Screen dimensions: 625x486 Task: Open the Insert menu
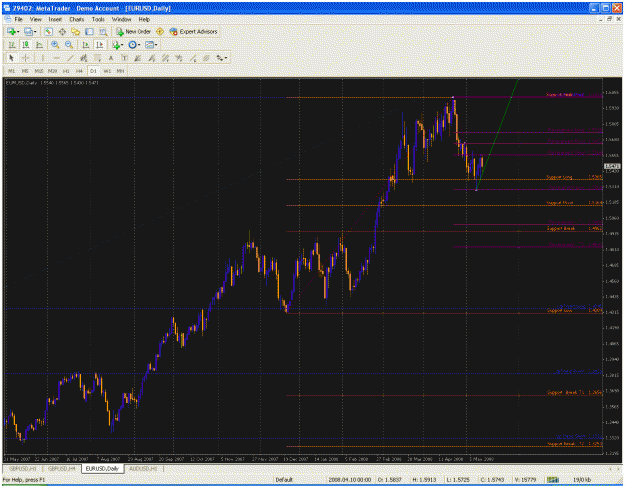click(x=55, y=19)
